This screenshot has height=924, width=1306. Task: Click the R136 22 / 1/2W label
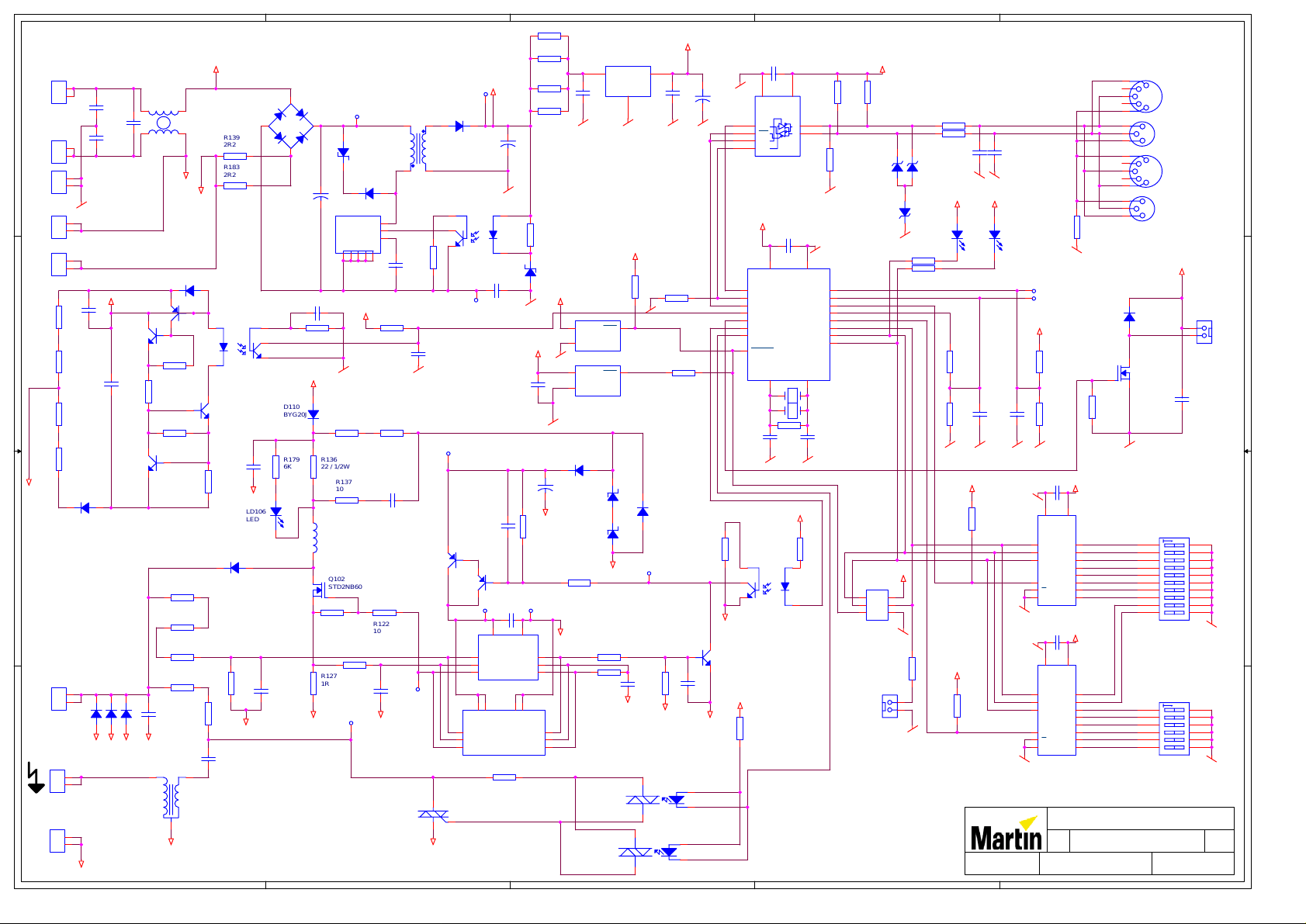[x=335, y=463]
